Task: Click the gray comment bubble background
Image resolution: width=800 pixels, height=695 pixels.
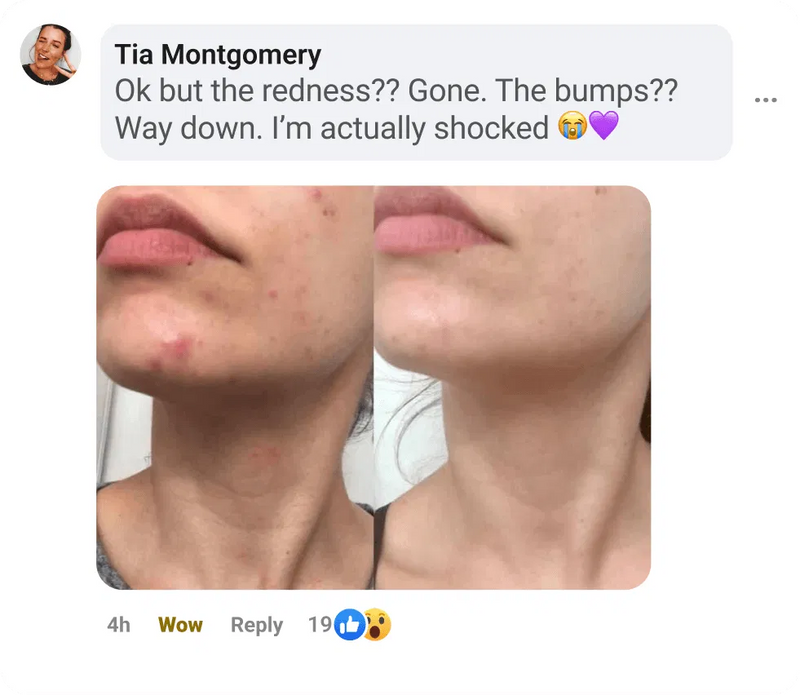Action: click(416, 92)
